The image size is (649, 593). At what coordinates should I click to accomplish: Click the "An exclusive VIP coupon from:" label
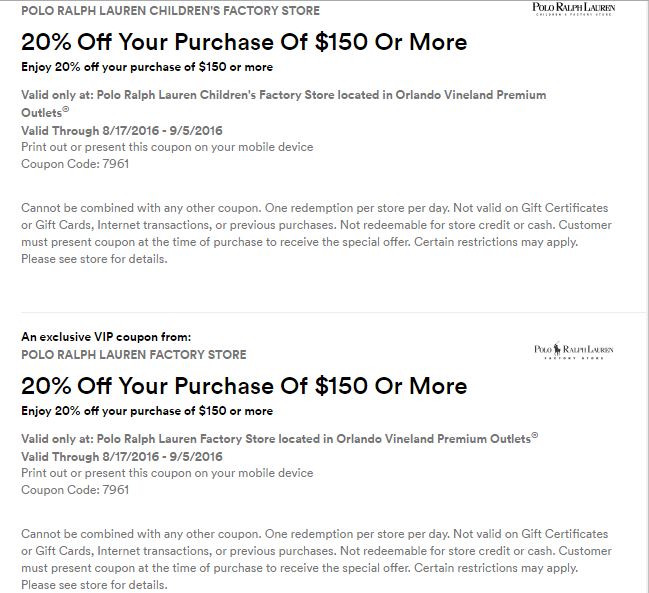(x=105, y=337)
